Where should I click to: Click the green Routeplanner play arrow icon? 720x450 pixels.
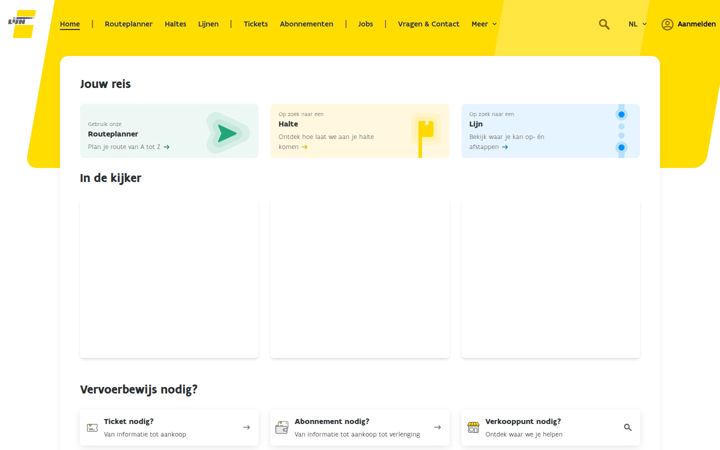tap(227, 133)
